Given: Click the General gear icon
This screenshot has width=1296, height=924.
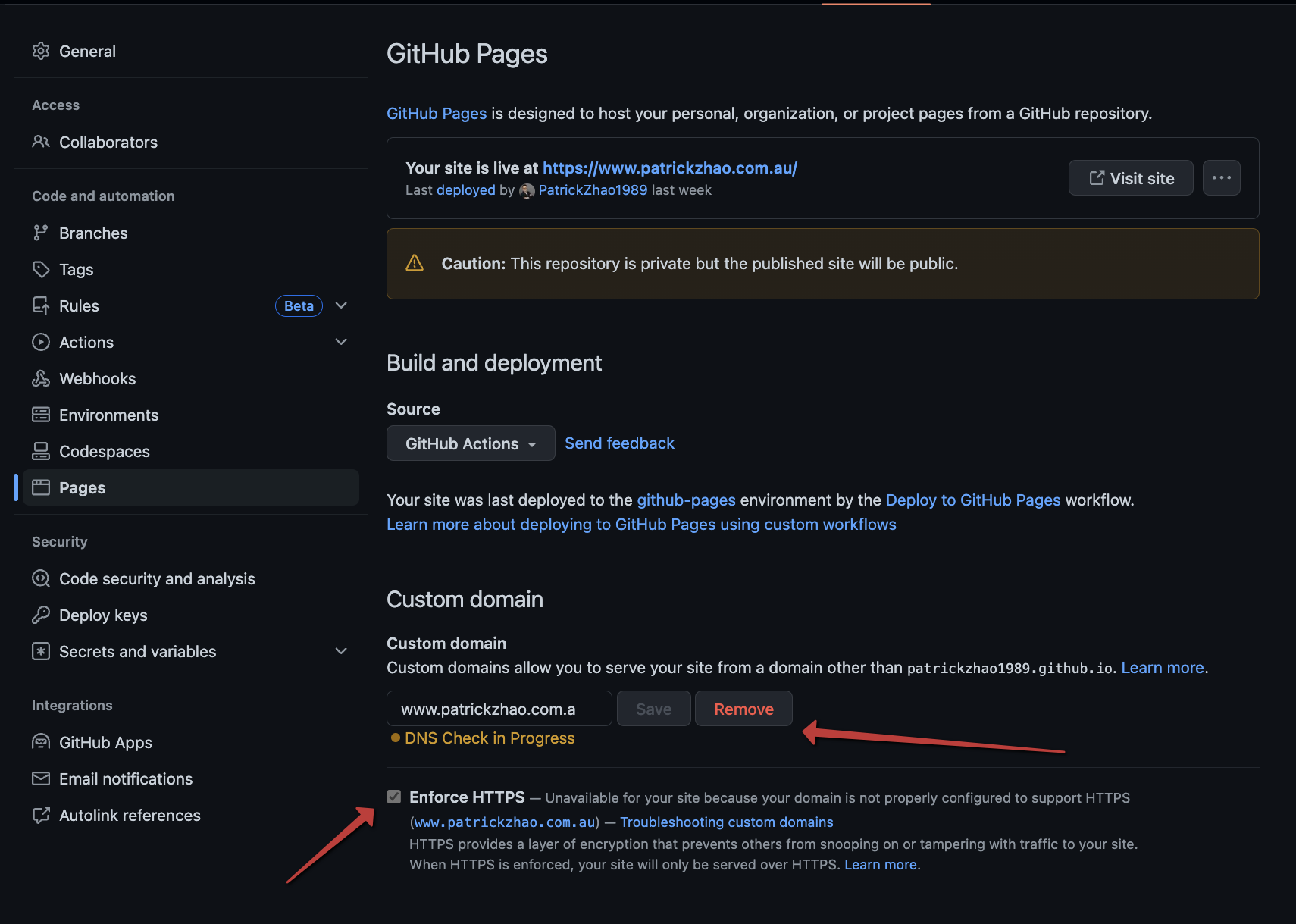Looking at the screenshot, I should click(x=41, y=51).
